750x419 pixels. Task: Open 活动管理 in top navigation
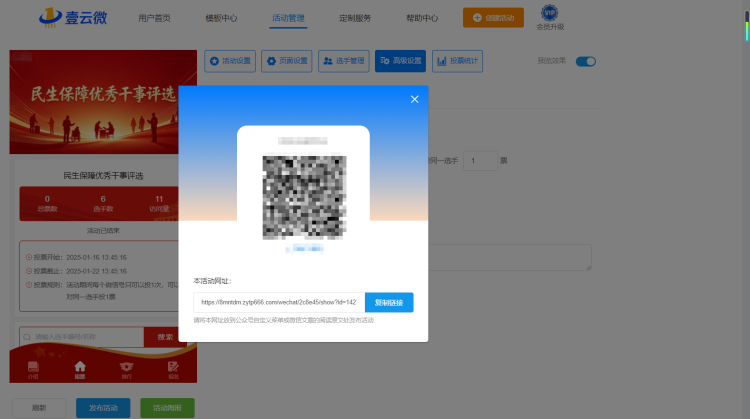tap(288, 18)
